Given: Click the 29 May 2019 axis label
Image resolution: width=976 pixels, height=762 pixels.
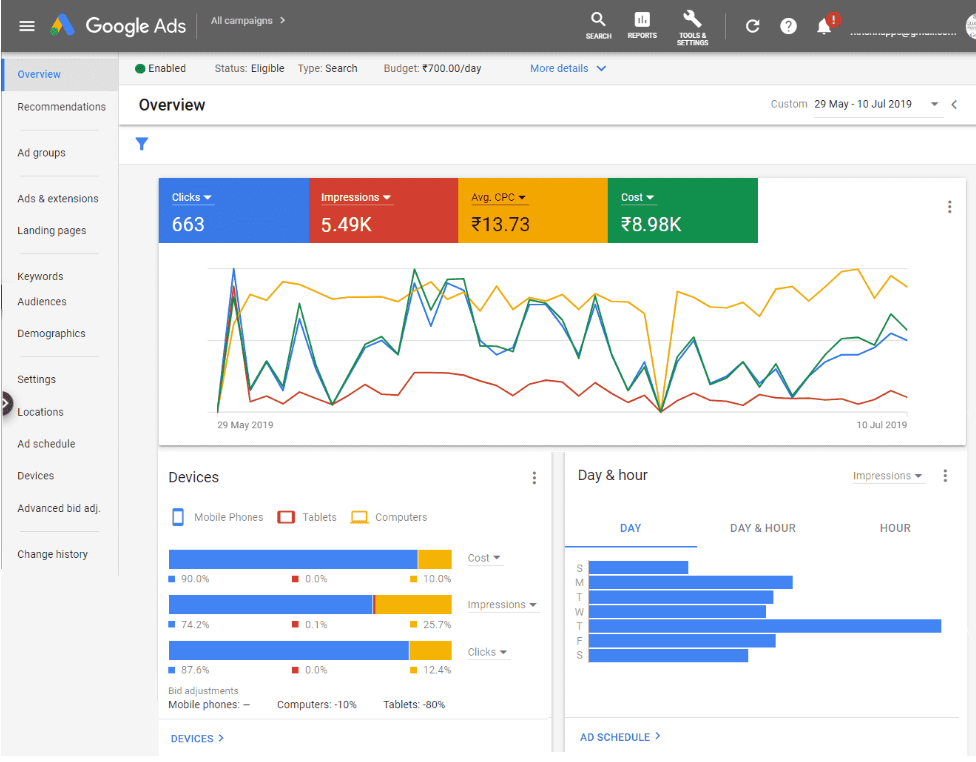Looking at the screenshot, I should point(245,425).
